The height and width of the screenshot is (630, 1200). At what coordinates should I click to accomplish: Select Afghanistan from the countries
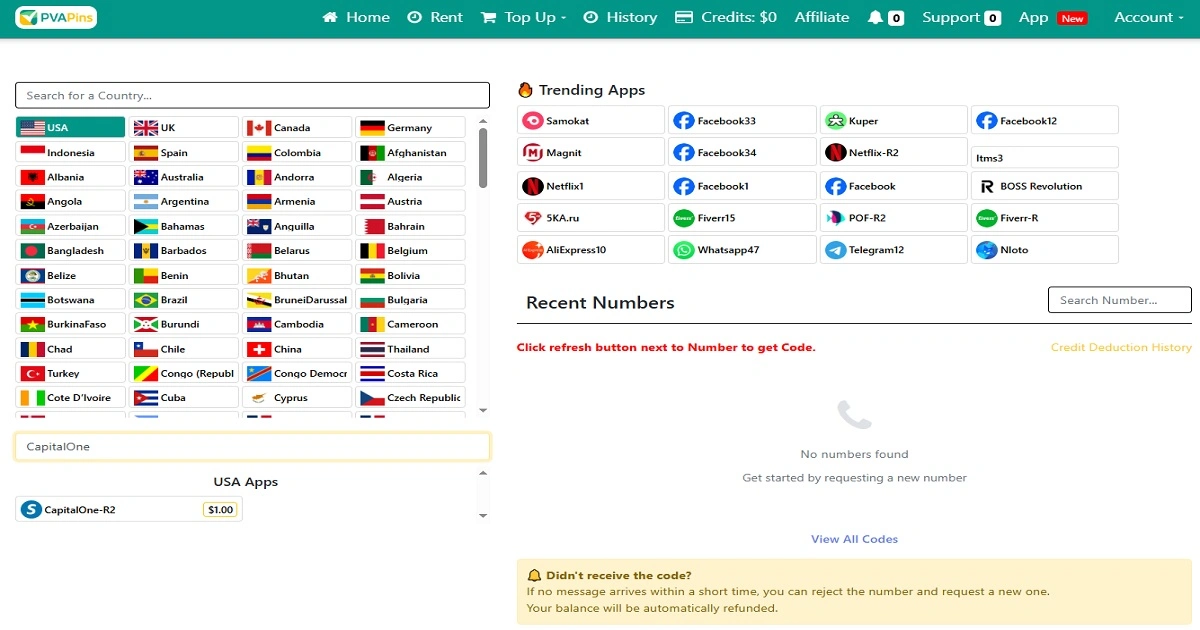pyautogui.click(x=410, y=152)
